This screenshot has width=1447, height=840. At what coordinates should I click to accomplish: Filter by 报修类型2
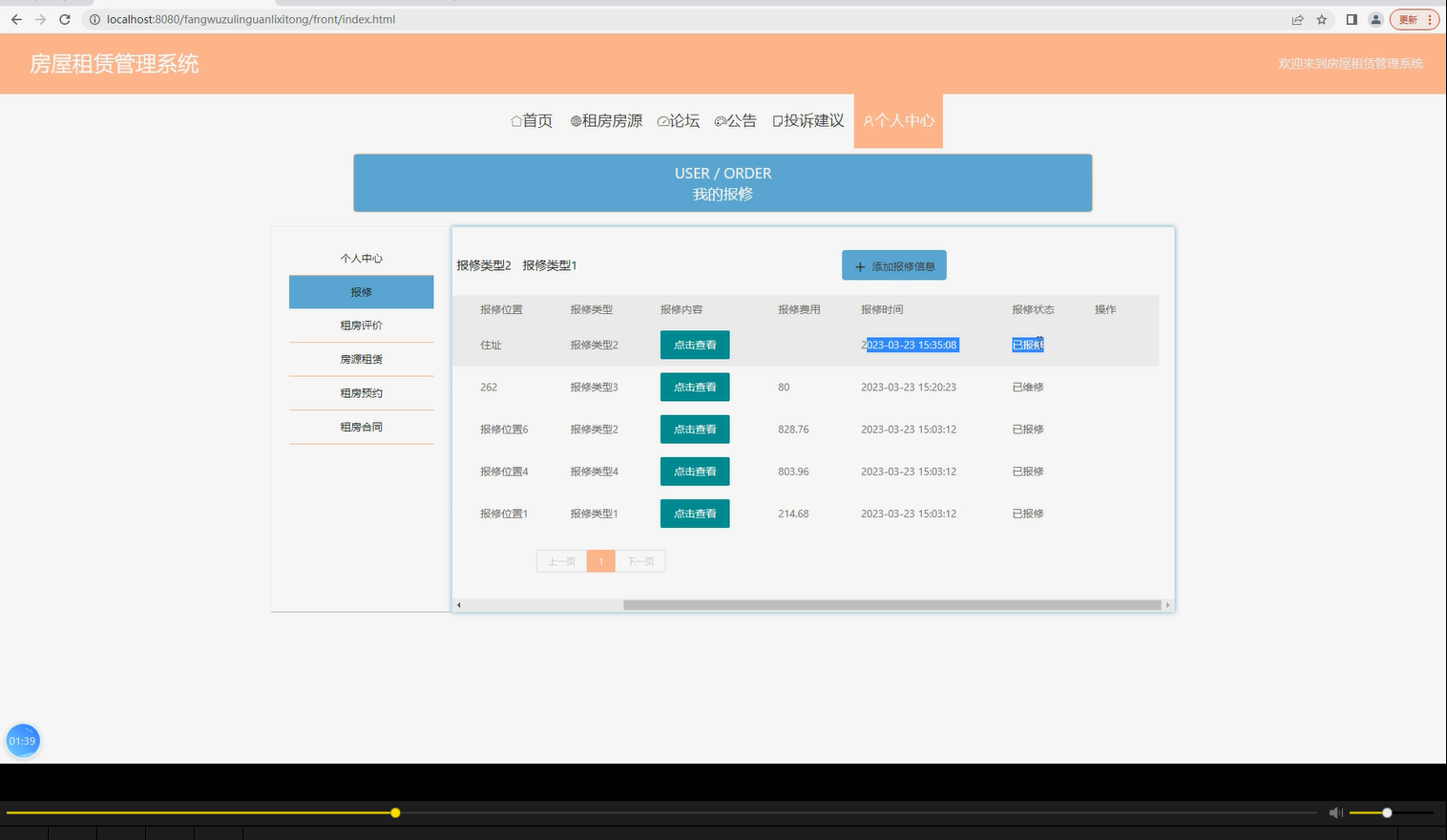point(484,265)
